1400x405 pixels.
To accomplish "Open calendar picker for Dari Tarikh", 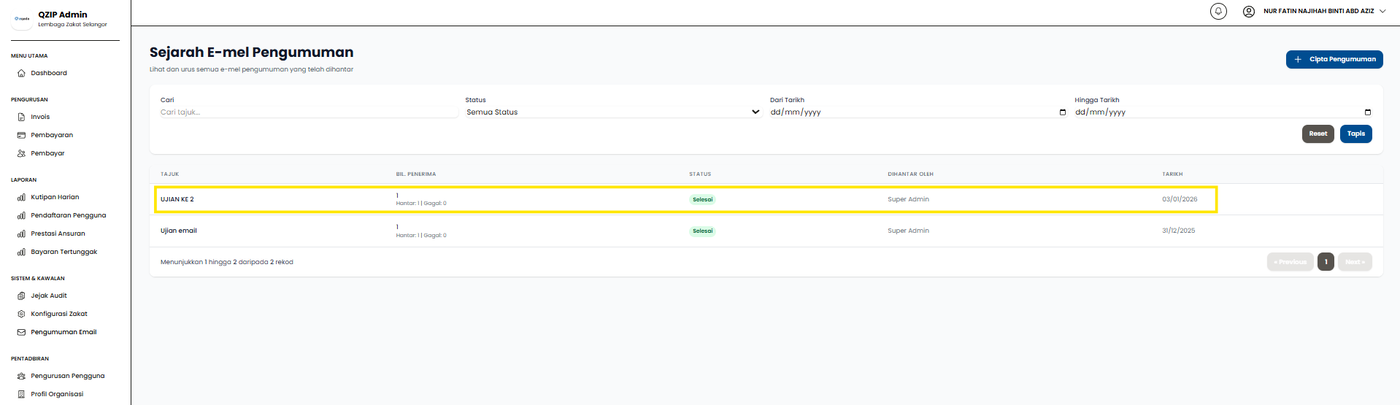I will point(1062,112).
